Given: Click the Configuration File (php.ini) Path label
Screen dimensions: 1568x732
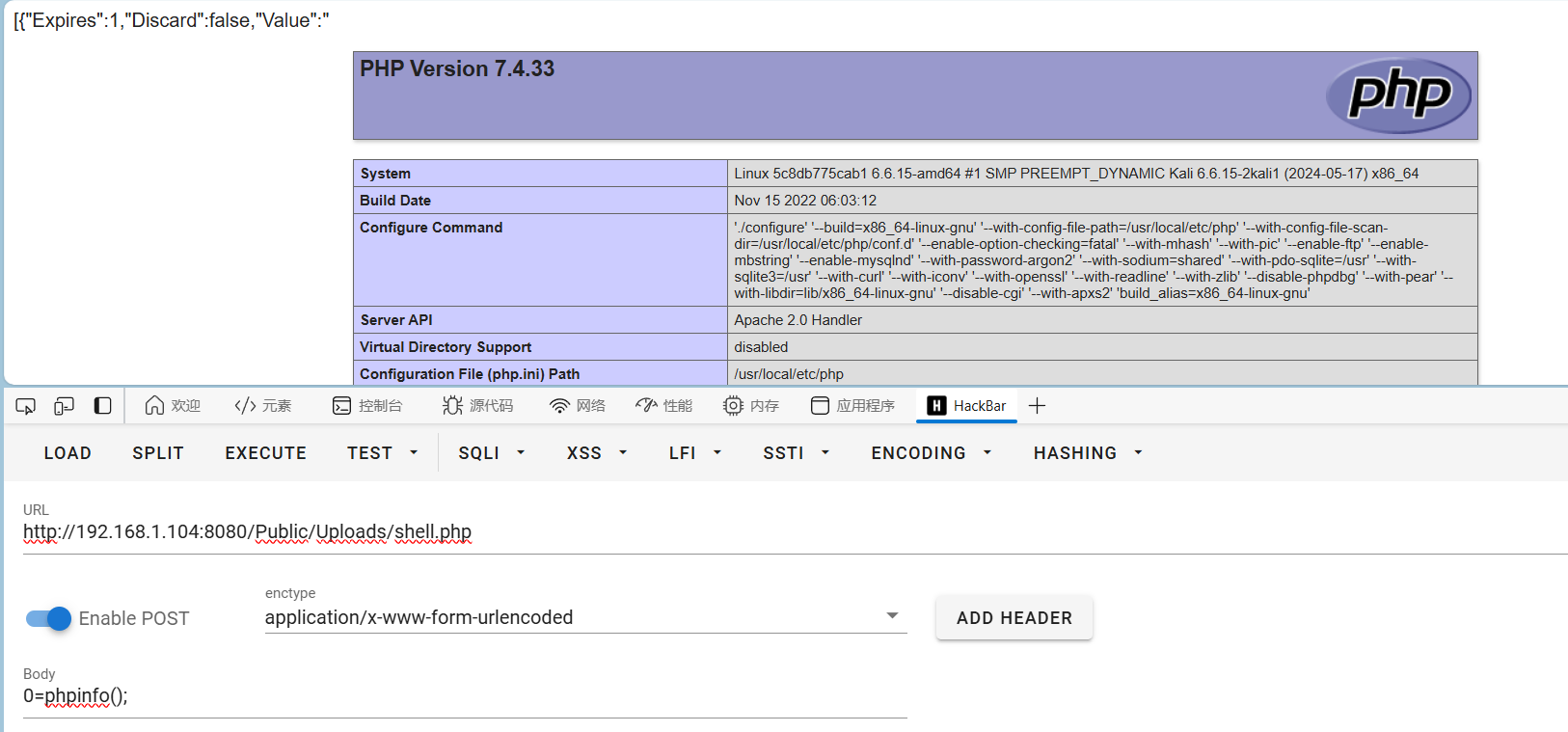Looking at the screenshot, I should pyautogui.click(x=470, y=374).
